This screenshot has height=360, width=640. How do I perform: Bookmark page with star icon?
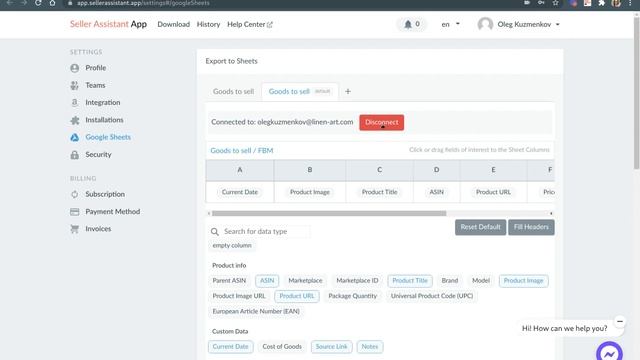(x=556, y=3)
